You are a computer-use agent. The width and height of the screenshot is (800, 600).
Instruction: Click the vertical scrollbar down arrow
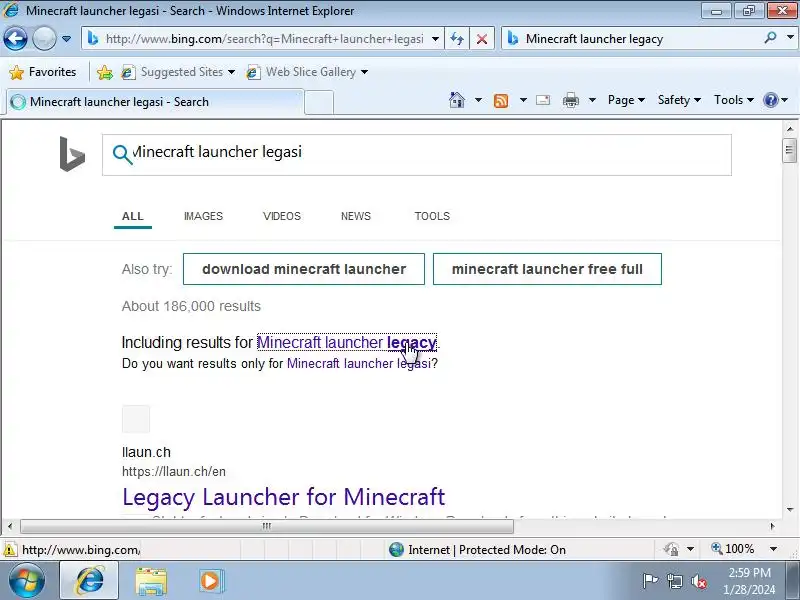pyautogui.click(x=789, y=509)
